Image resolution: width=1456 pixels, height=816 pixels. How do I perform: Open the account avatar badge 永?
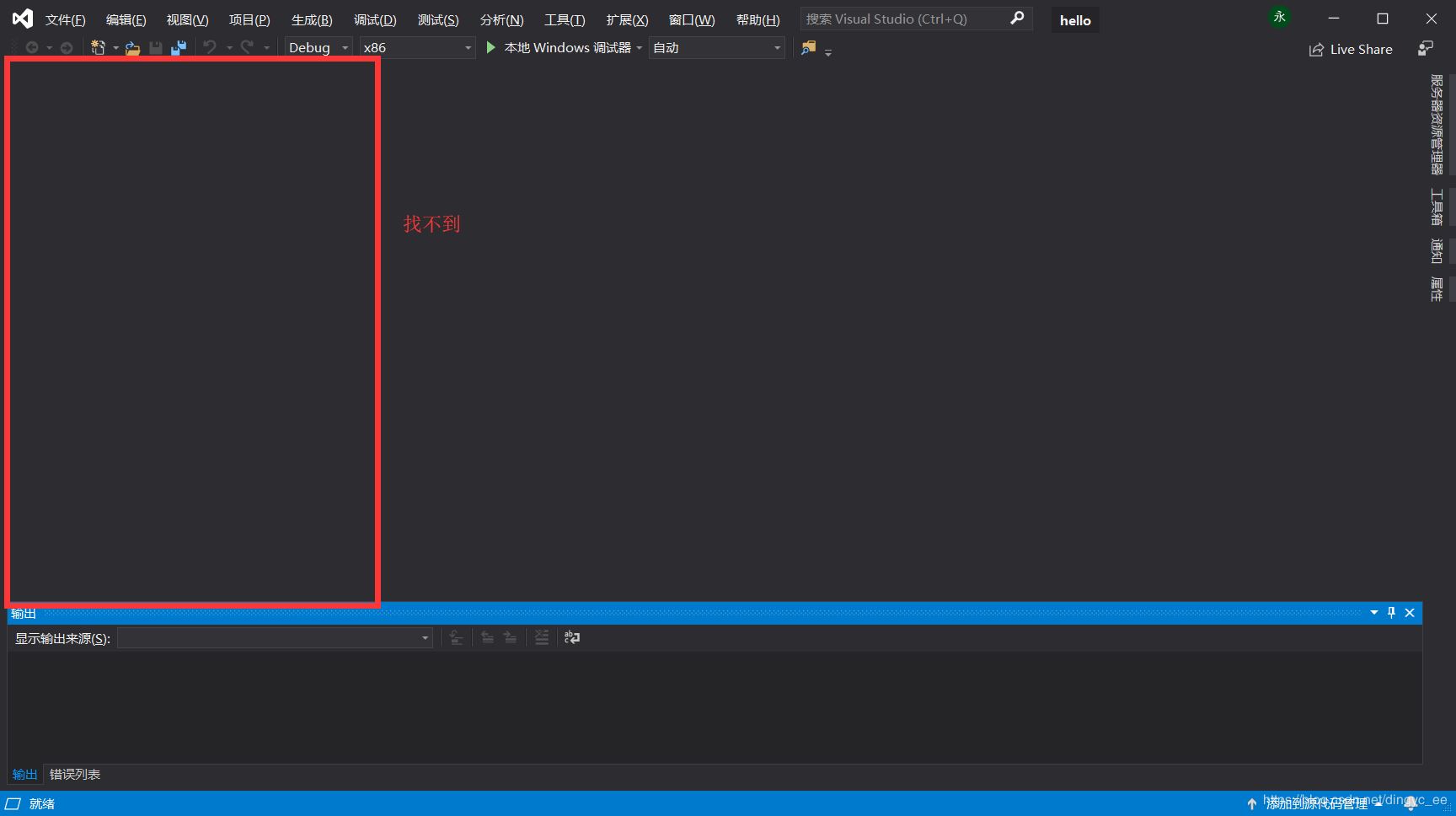[1279, 18]
